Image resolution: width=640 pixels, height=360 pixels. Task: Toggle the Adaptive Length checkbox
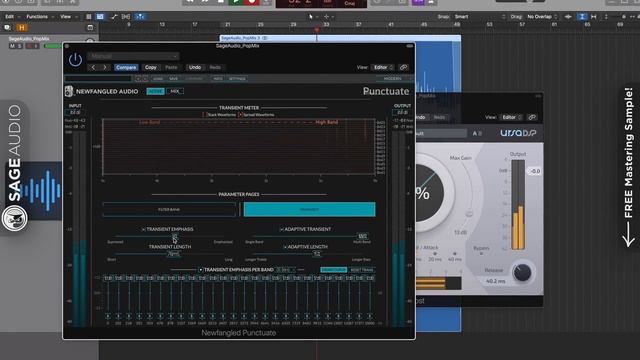pos(285,247)
